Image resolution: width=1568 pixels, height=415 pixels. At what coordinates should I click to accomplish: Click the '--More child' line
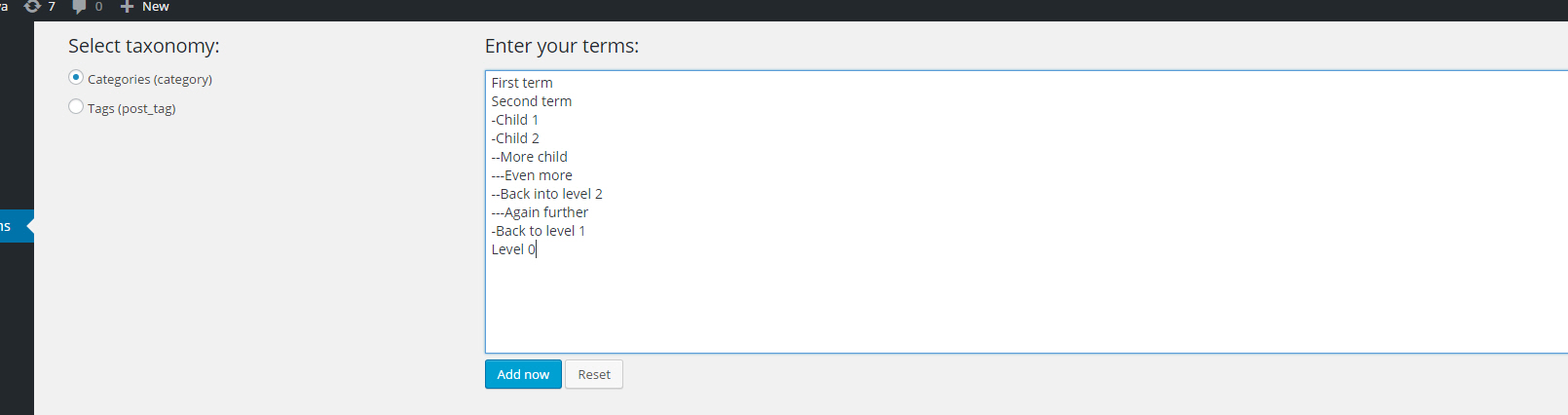point(530,157)
